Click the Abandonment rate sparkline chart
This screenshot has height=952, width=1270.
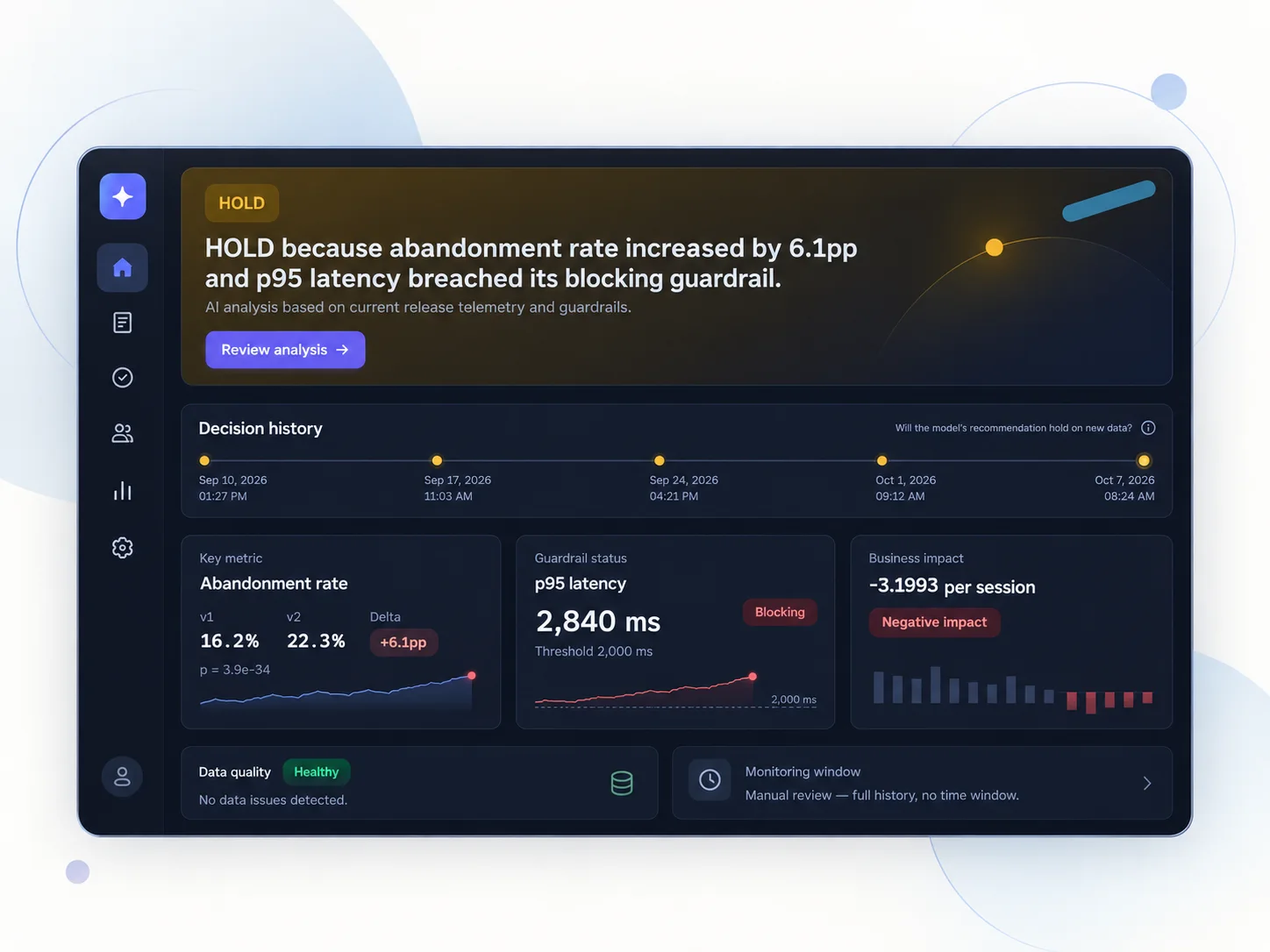coord(339,691)
